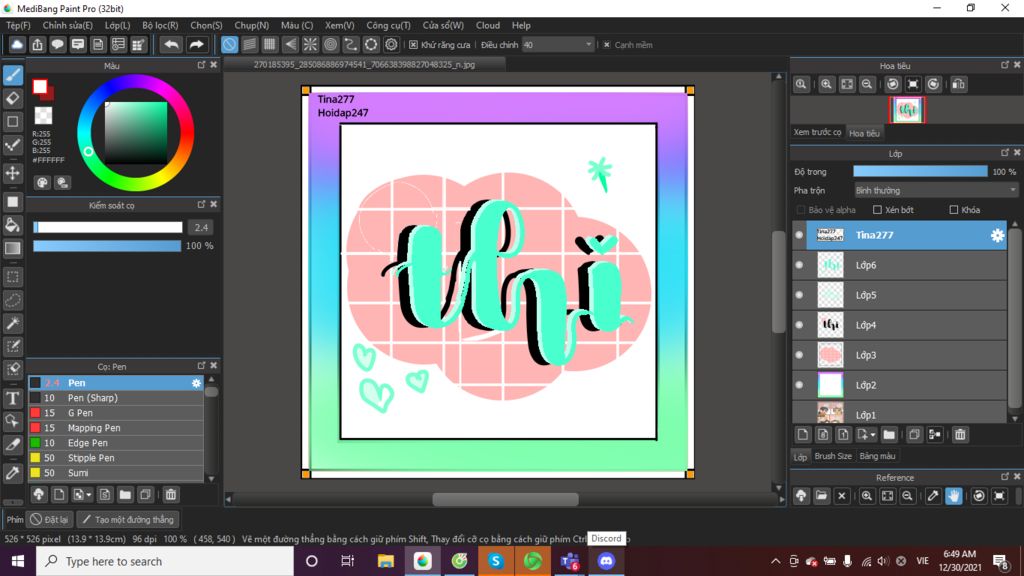
Task: Click the Redo arrow in toolbar
Action: coord(196,44)
